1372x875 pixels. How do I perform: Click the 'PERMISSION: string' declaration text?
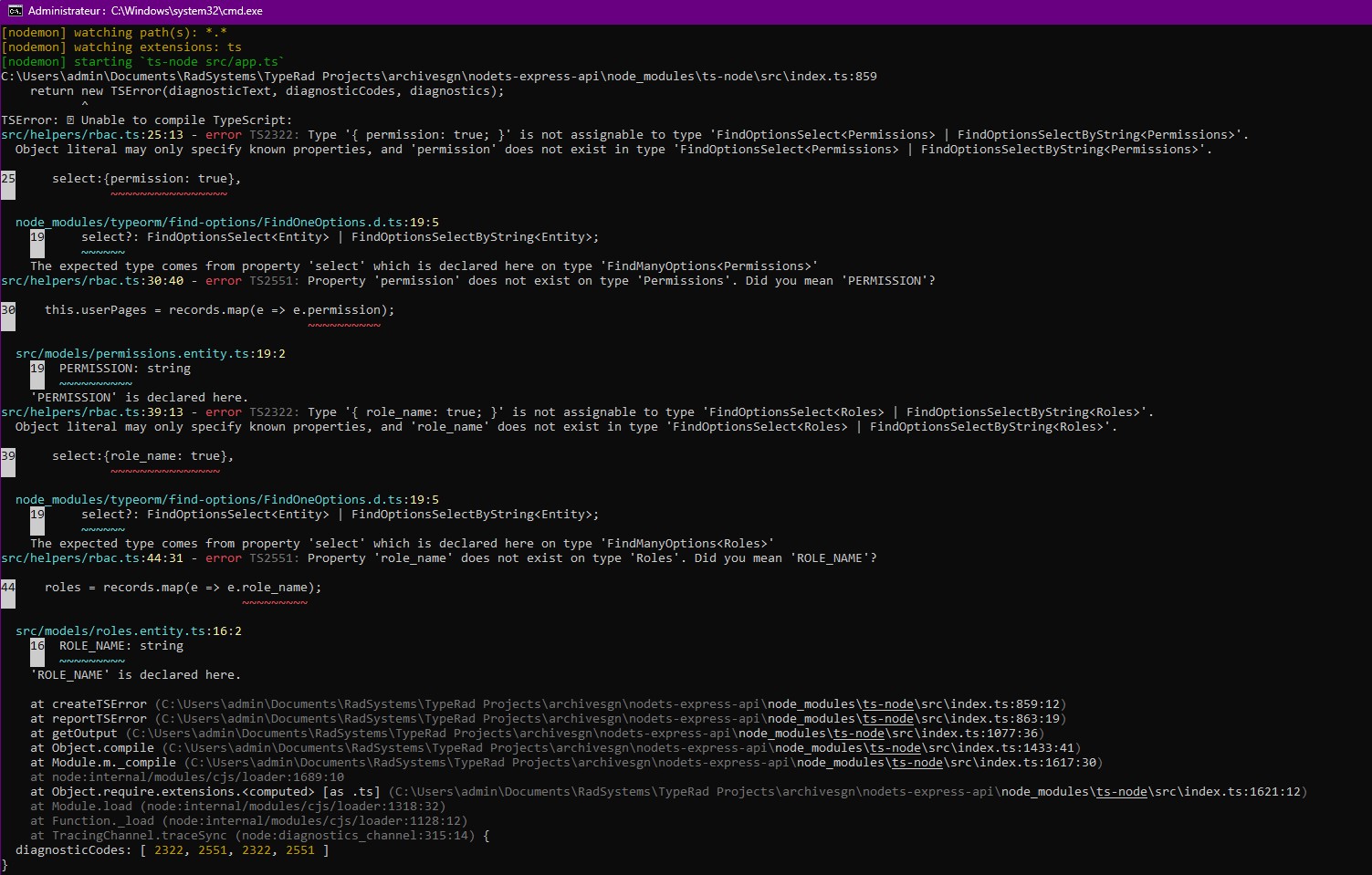pos(125,369)
